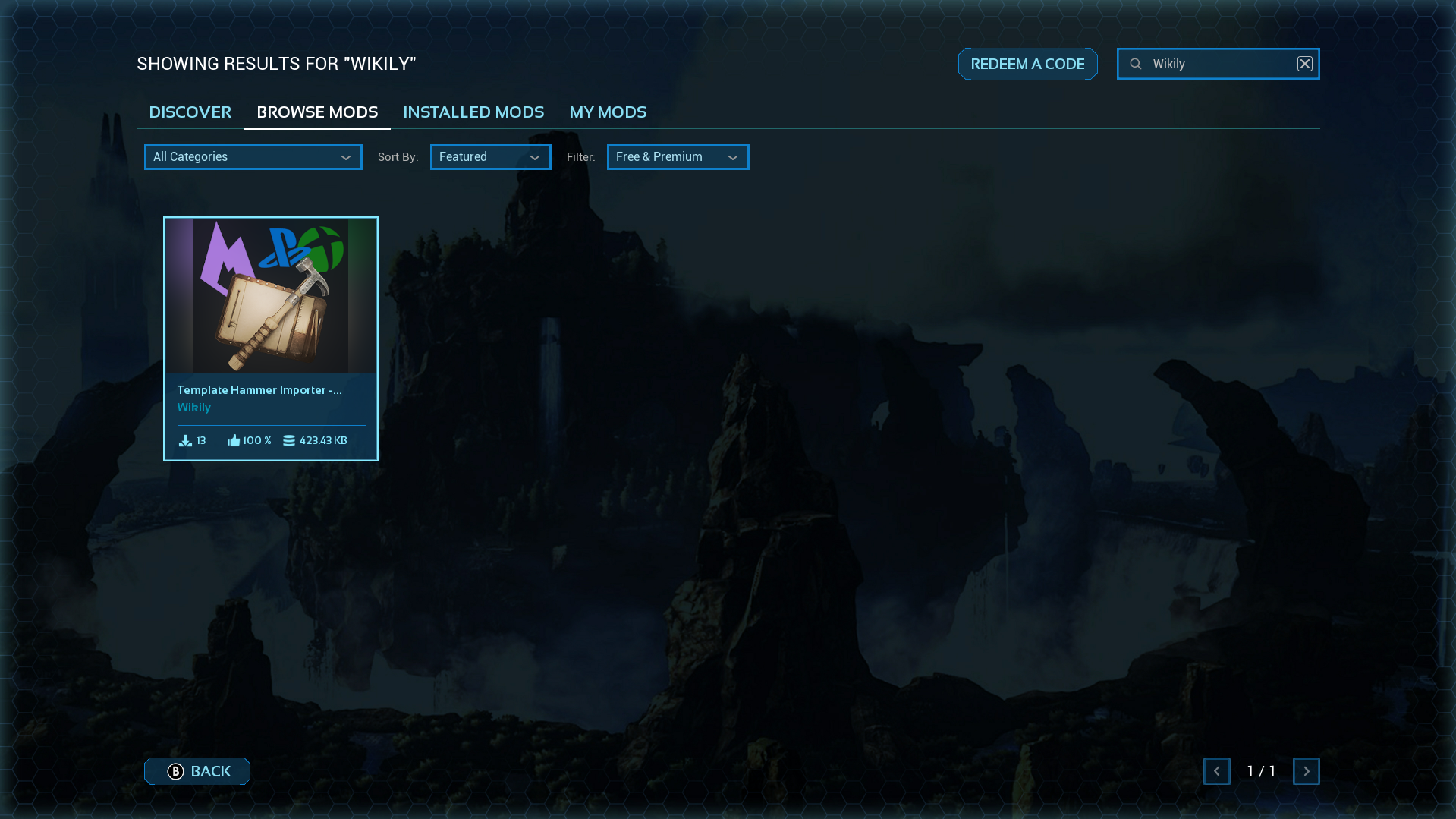This screenshot has height=819, width=1456.
Task: Open the All Categories dropdown
Action: click(x=253, y=157)
